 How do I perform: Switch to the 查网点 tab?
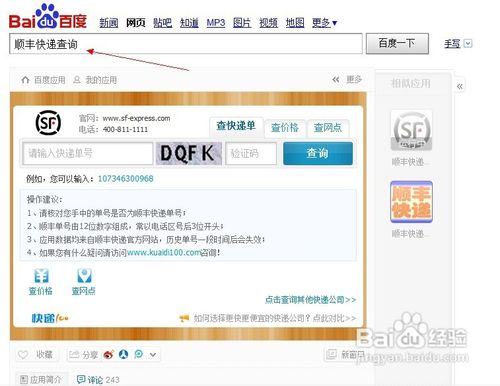(x=328, y=128)
